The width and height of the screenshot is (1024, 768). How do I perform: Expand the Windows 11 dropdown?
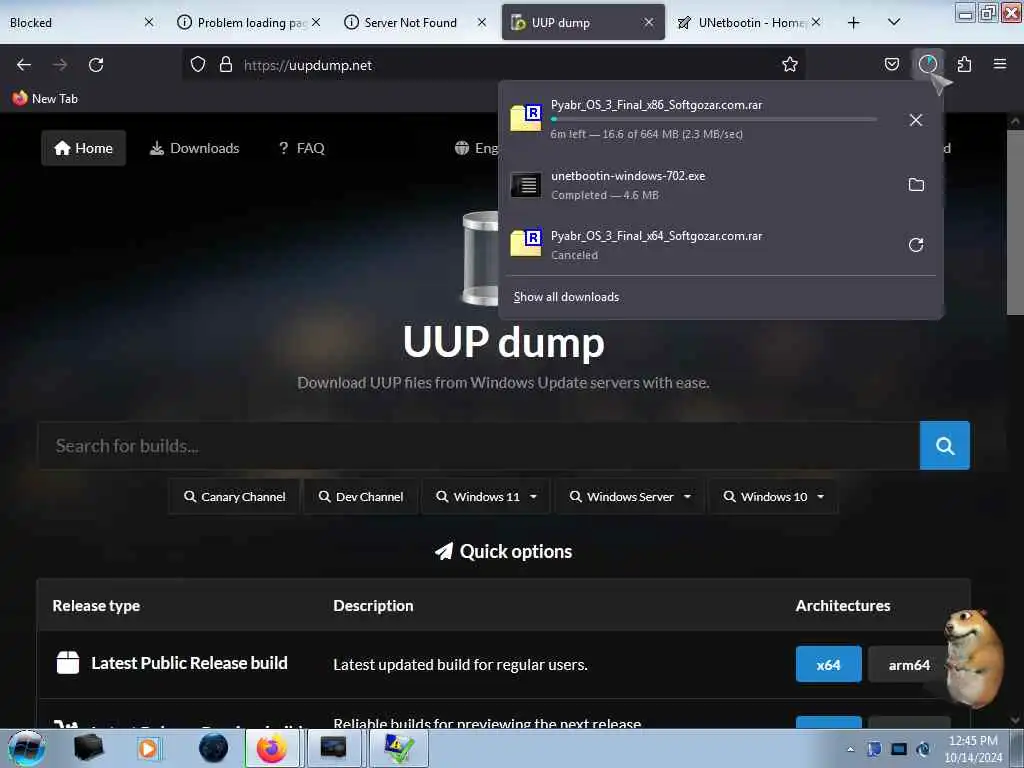point(487,497)
